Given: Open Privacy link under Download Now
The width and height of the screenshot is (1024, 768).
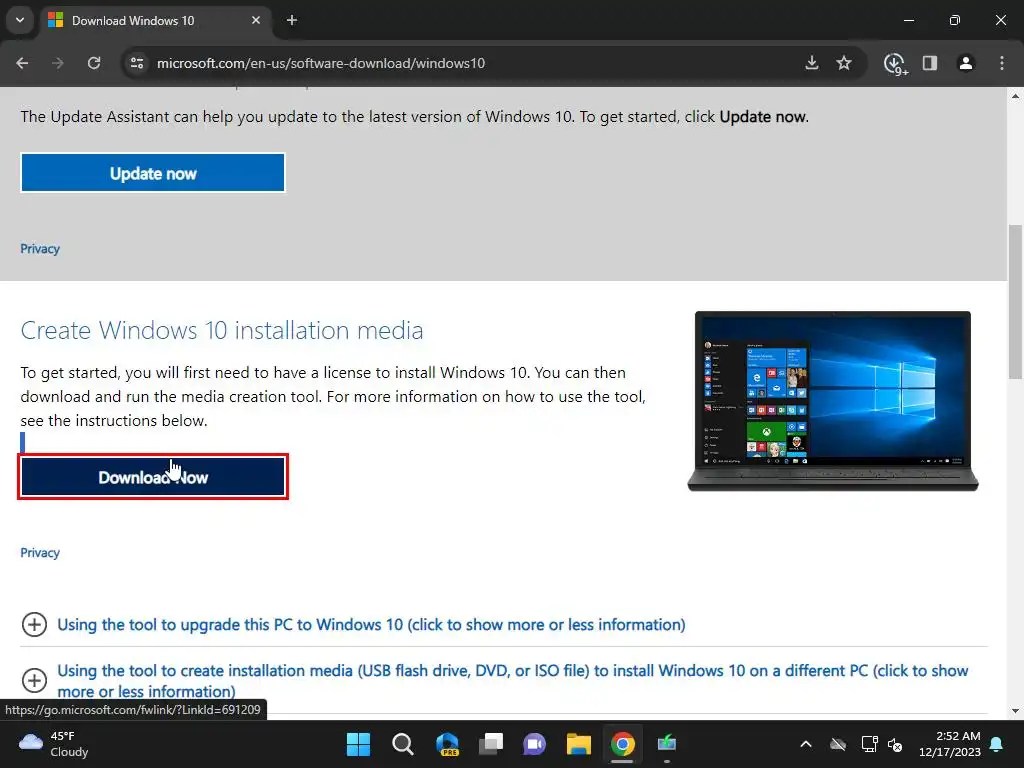Looking at the screenshot, I should [x=40, y=552].
